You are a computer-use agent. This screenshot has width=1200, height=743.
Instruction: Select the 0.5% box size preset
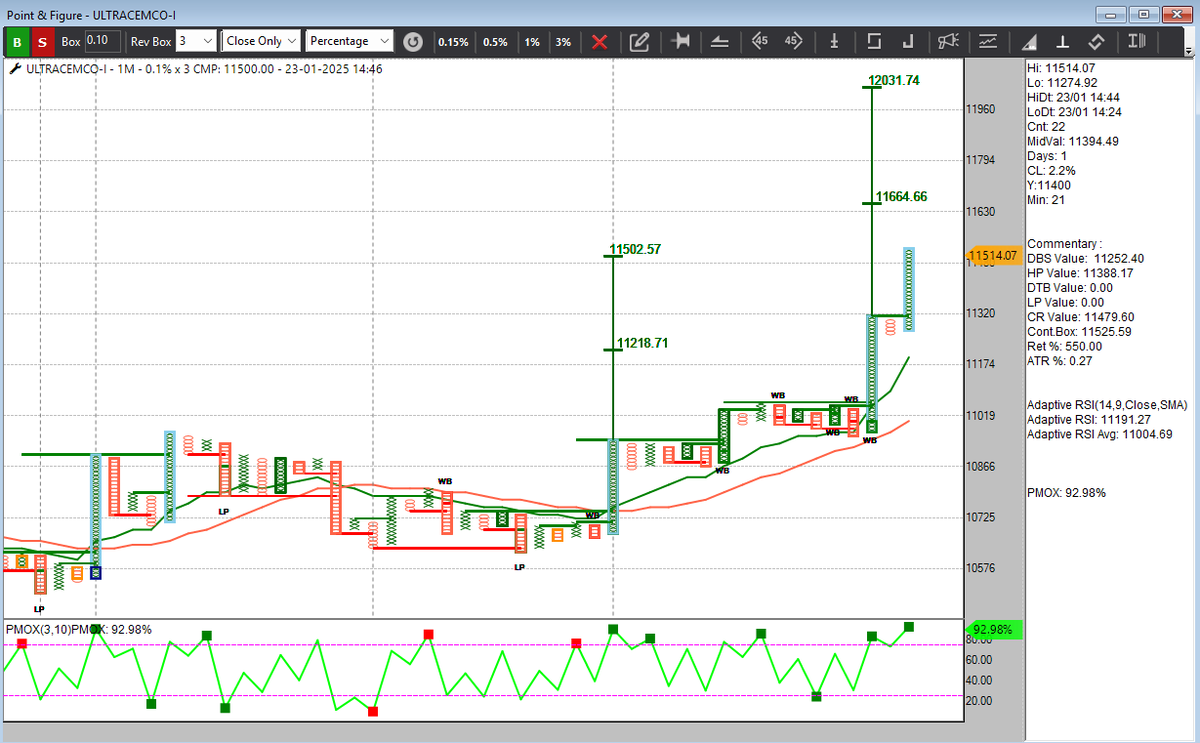click(495, 42)
